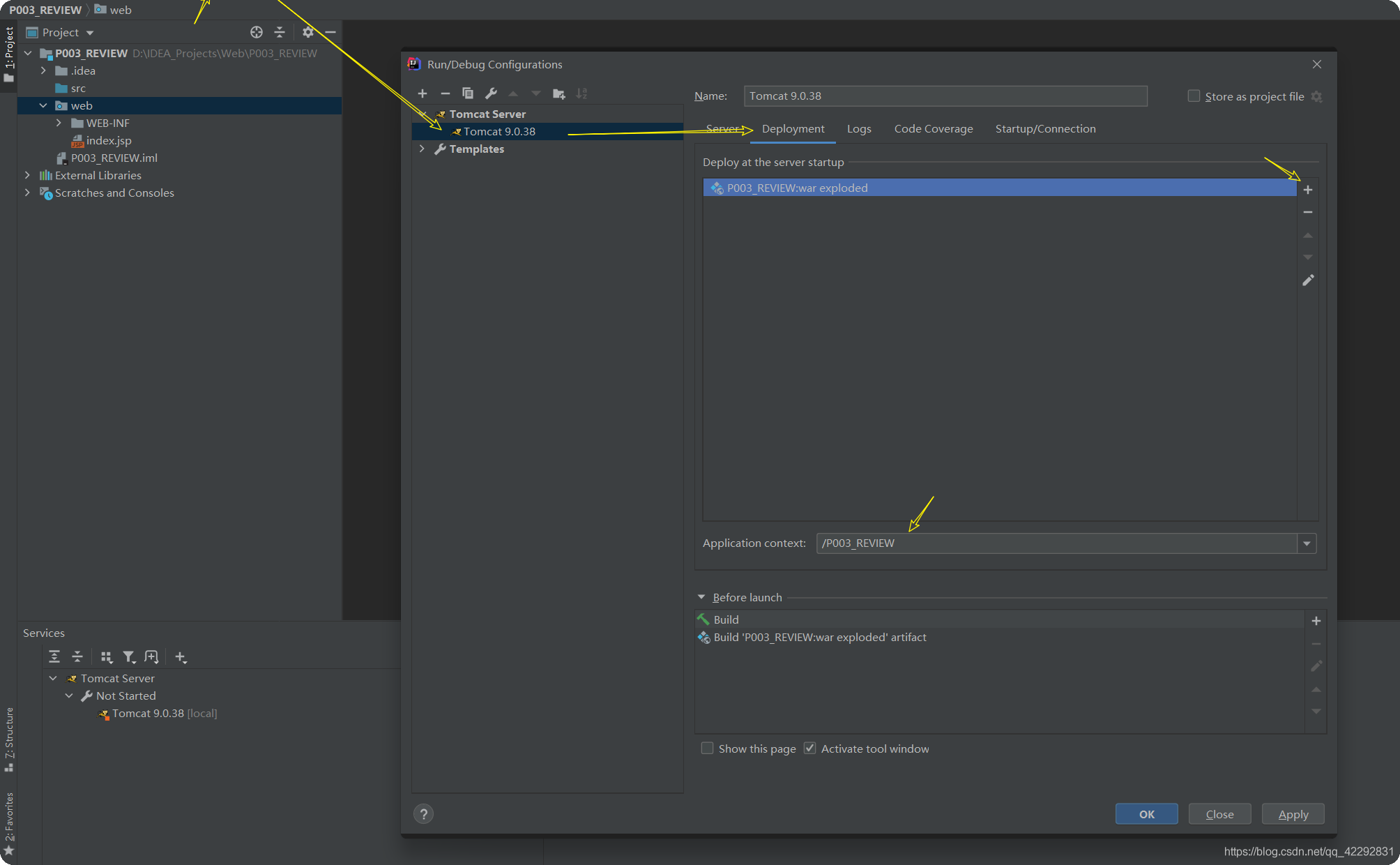The width and height of the screenshot is (1400, 865).
Task: Click the pencil edit artifact icon
Action: tap(1308, 280)
